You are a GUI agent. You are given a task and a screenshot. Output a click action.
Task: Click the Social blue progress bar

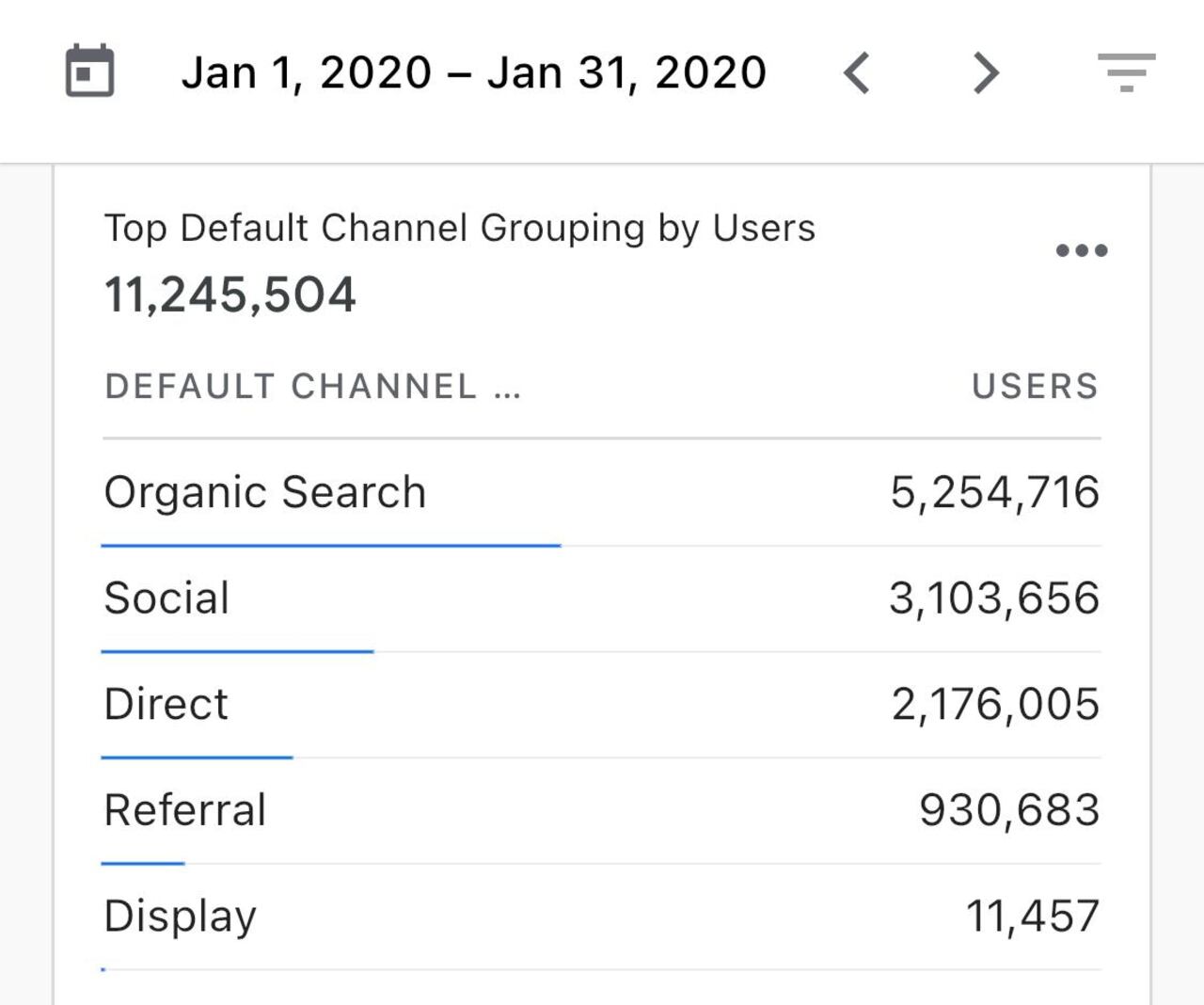[x=237, y=651]
